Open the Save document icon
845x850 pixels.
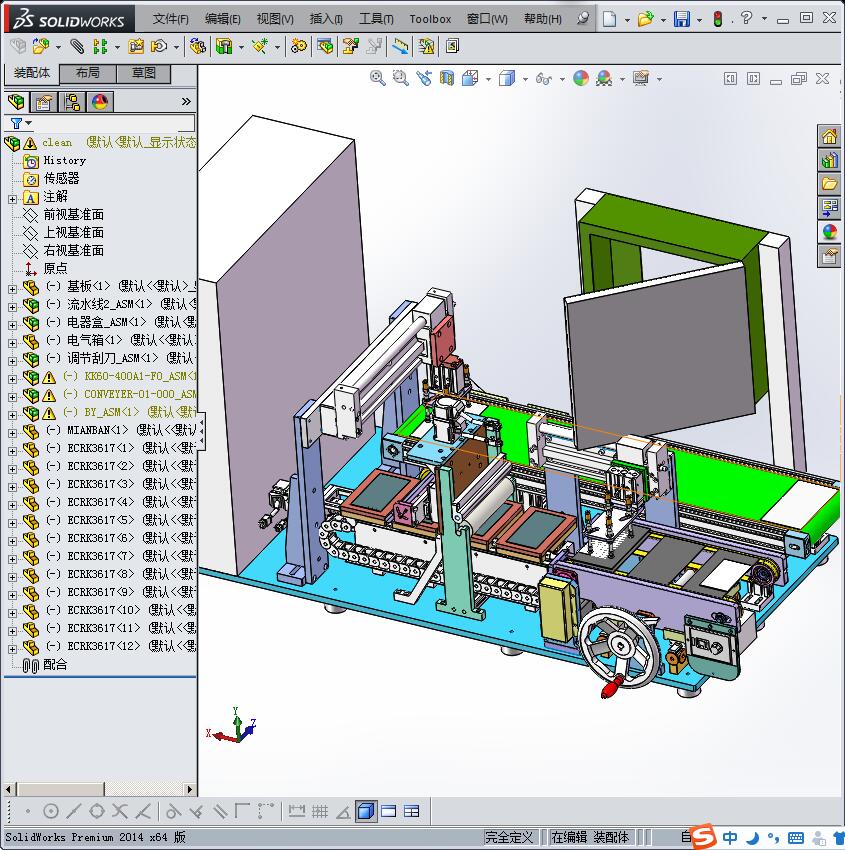681,19
